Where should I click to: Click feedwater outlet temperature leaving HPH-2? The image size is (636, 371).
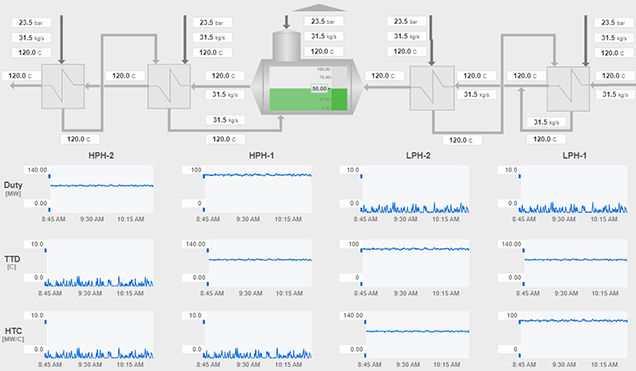(x=22, y=75)
